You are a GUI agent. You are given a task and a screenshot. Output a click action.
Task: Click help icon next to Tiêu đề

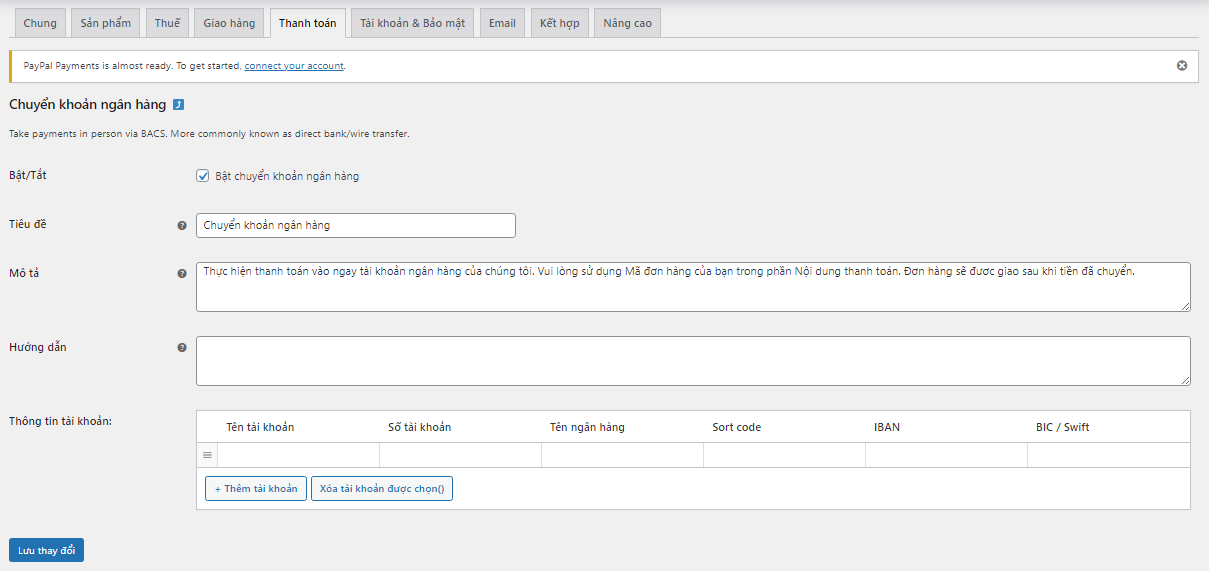point(182,226)
